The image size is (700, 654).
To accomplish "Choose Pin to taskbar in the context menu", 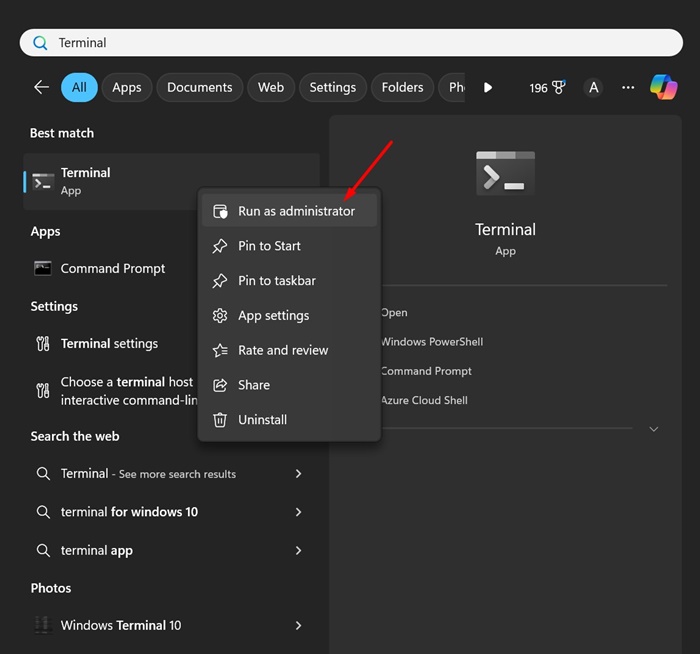I will 277,281.
